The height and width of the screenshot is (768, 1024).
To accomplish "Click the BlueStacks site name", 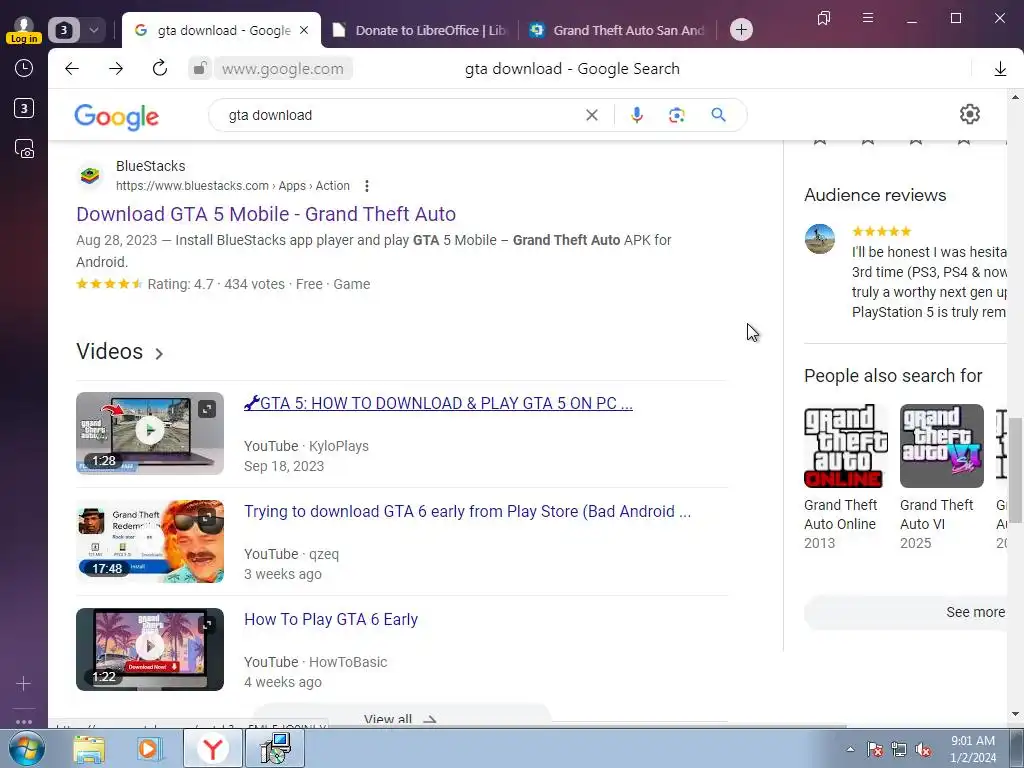I will (151, 166).
